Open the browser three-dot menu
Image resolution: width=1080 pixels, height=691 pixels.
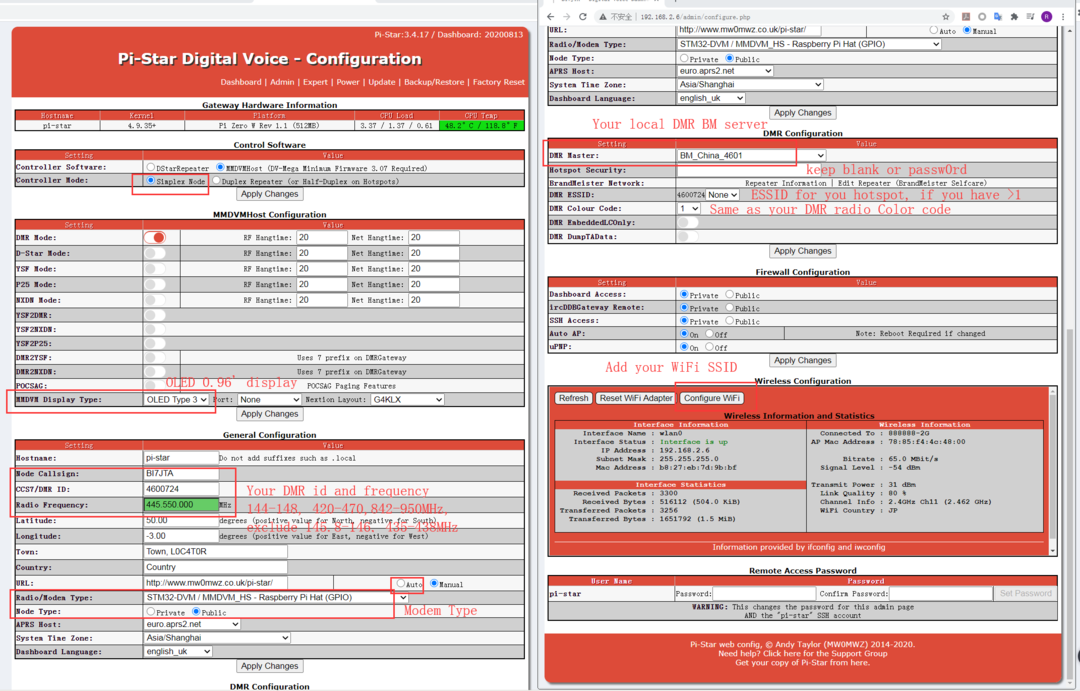click(1063, 17)
